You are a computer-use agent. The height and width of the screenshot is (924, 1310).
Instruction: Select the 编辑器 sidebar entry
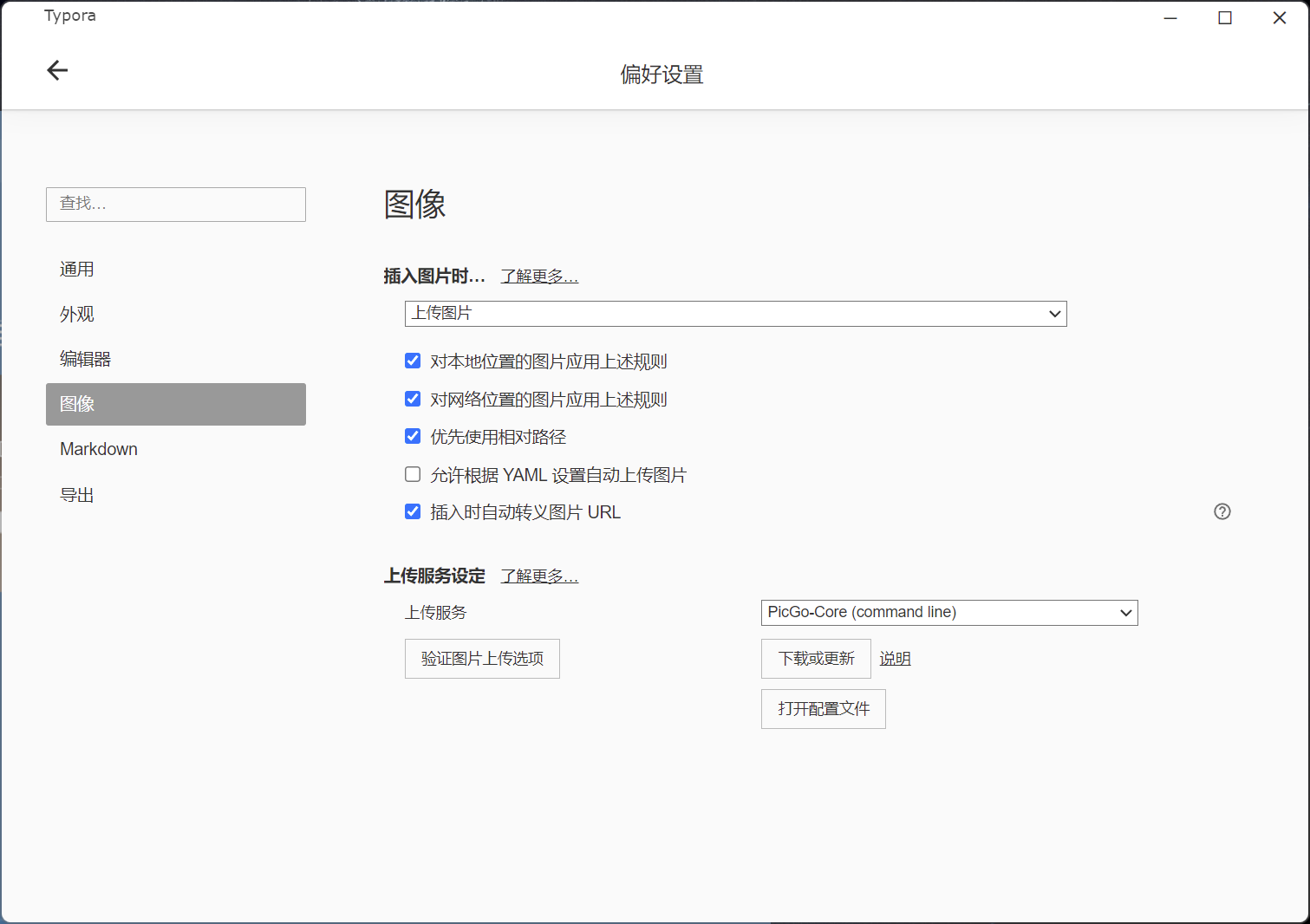tap(84, 359)
